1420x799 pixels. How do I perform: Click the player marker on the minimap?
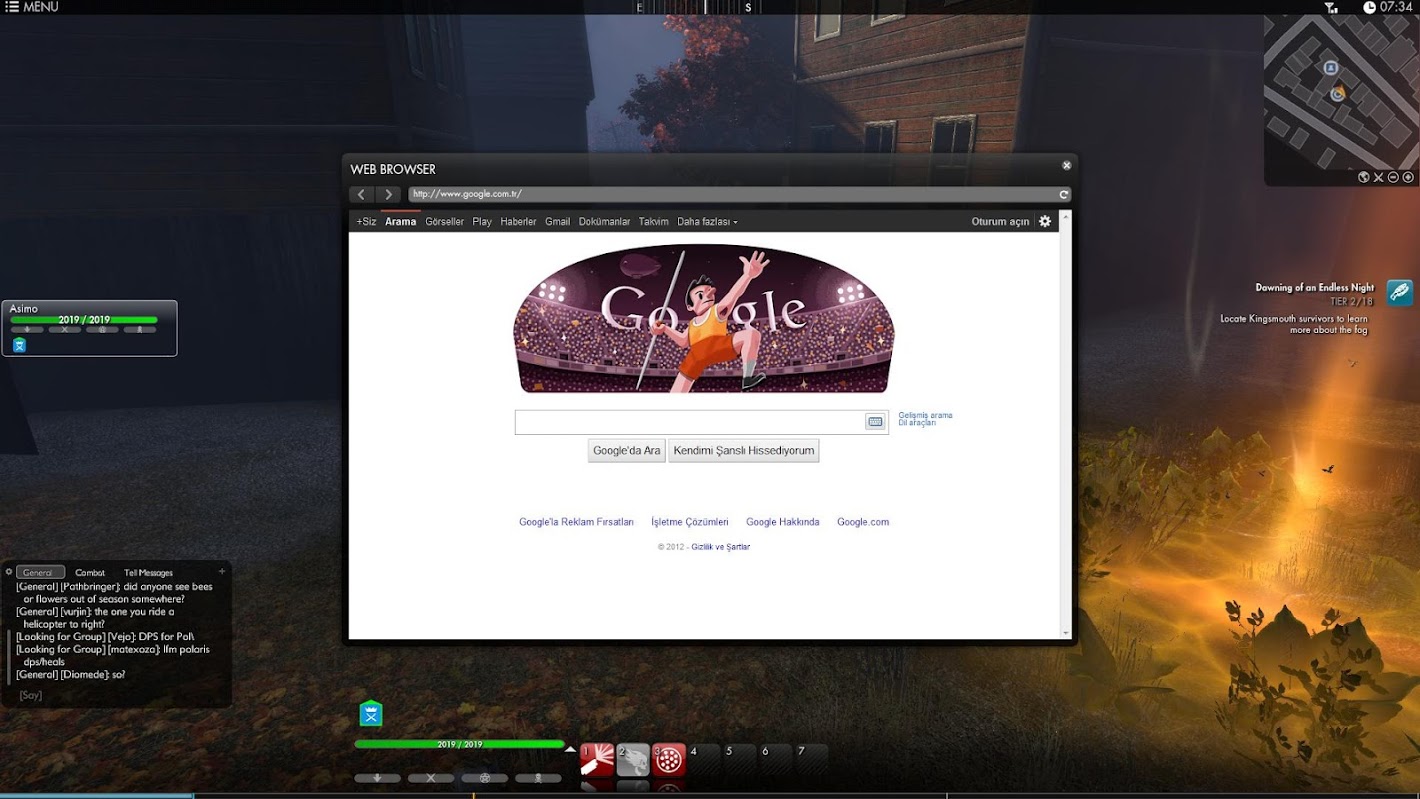tap(1338, 93)
